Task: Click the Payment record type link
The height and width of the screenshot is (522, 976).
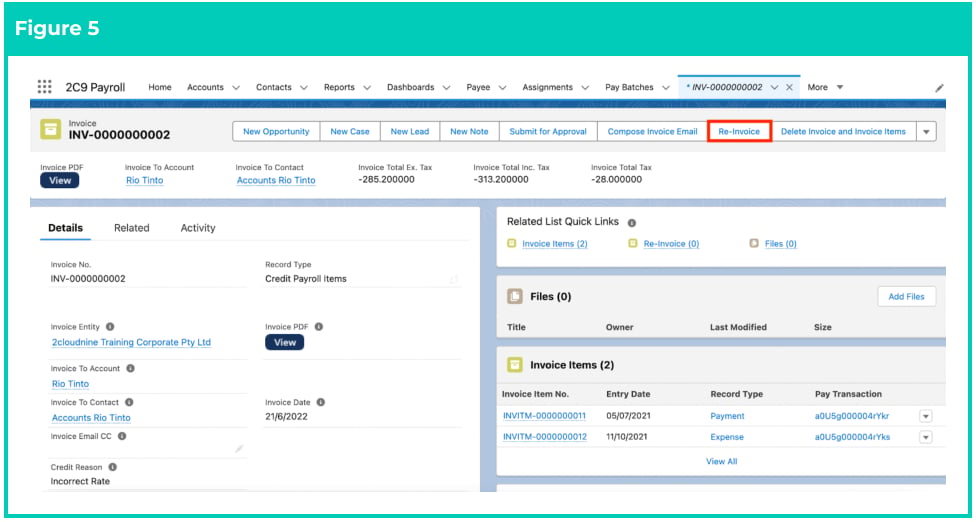Action: pyautogui.click(x=727, y=416)
